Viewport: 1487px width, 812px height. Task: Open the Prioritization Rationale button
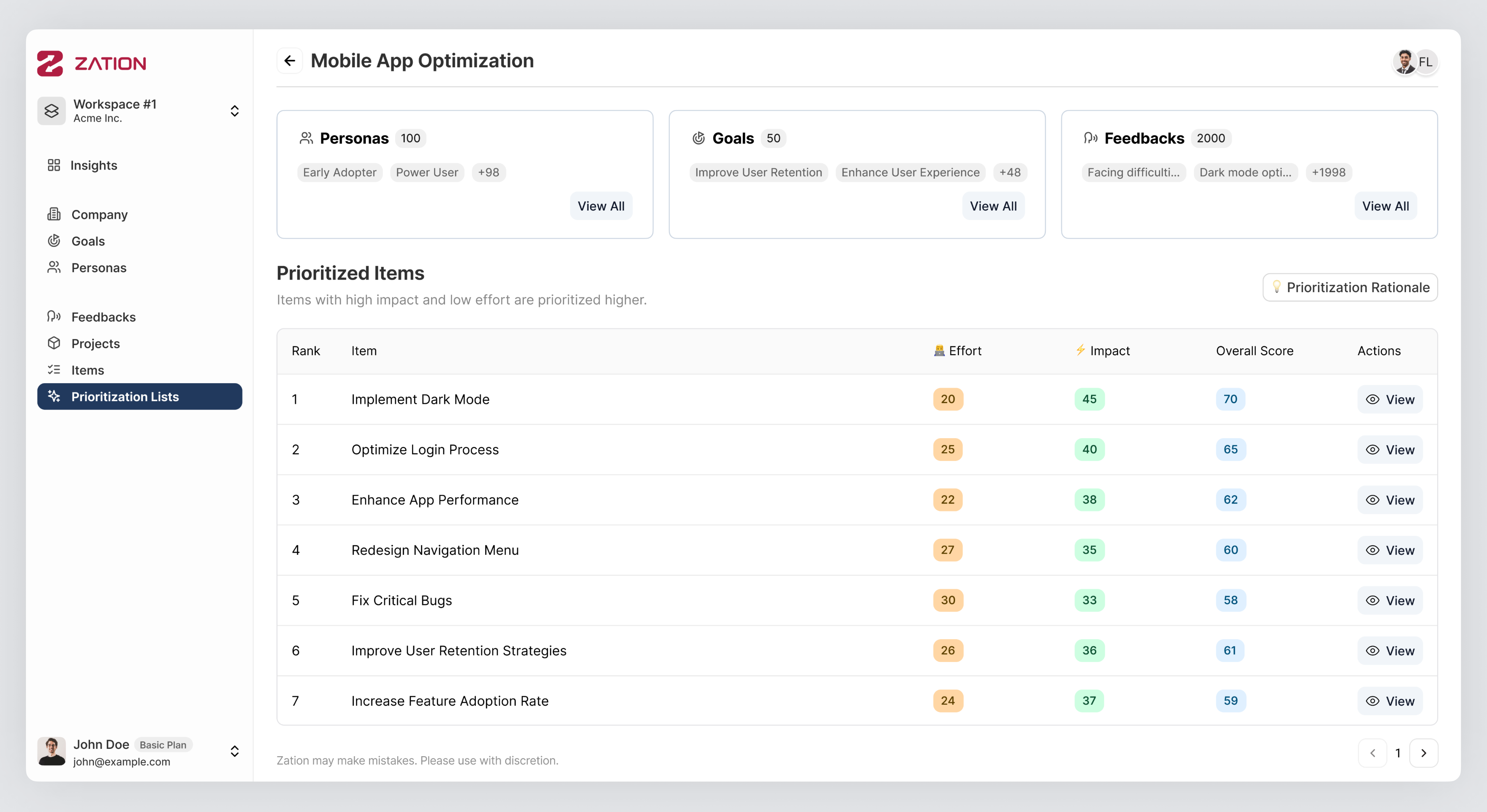pos(1350,287)
